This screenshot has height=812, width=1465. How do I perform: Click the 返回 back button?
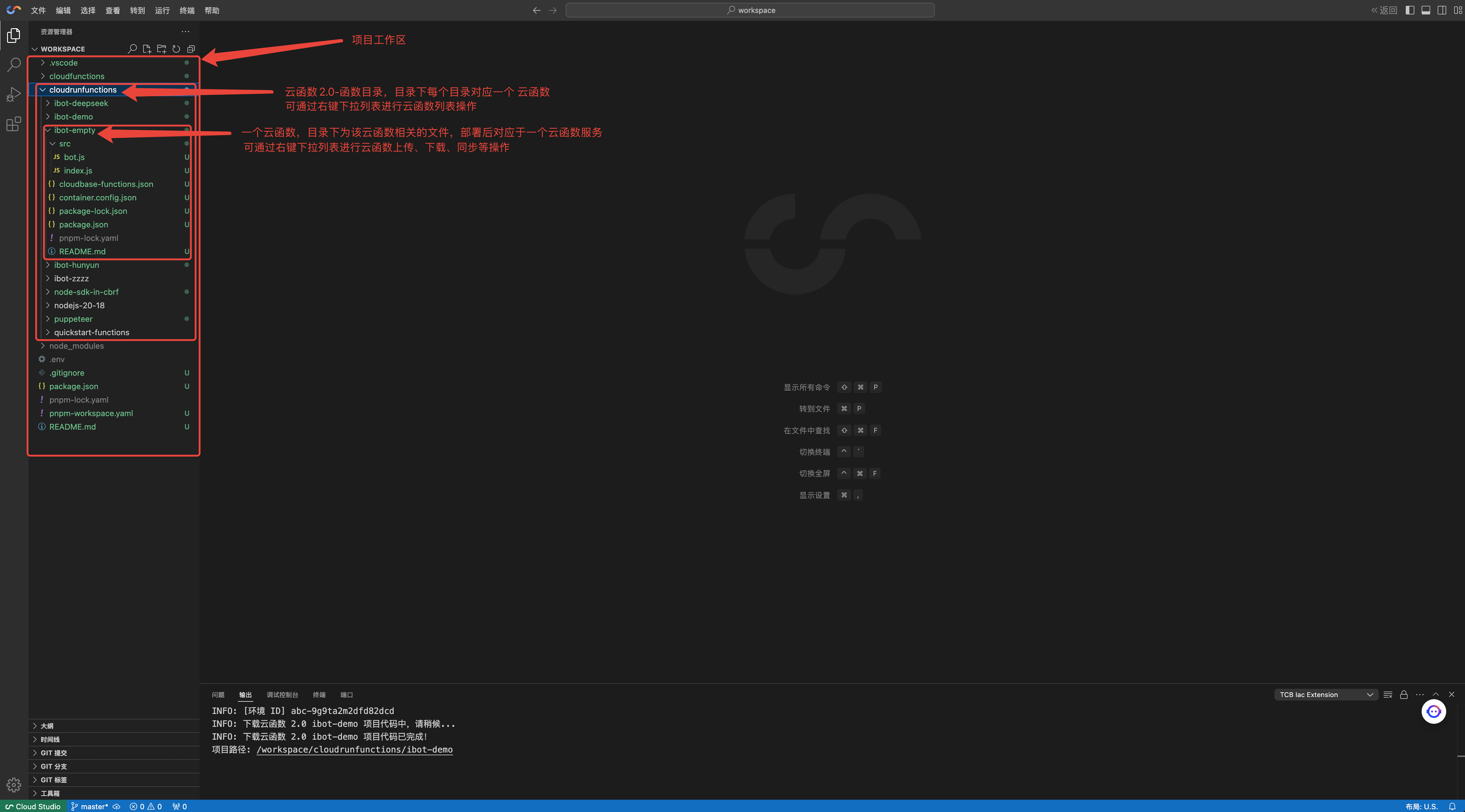[x=1384, y=10]
